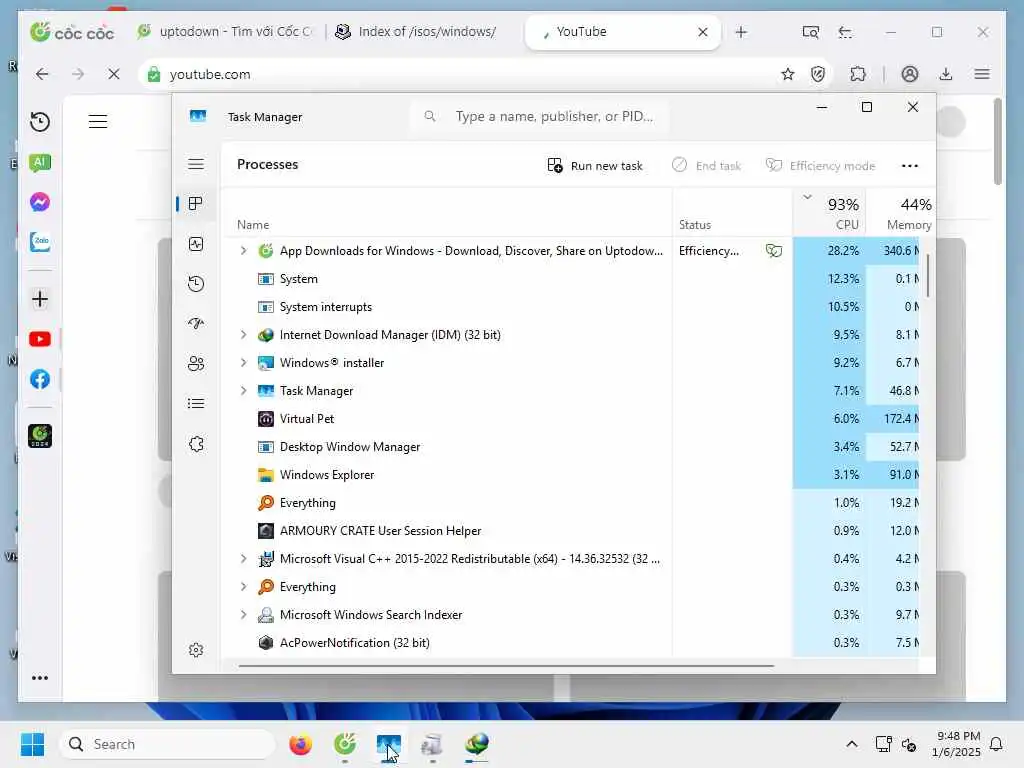Expand Microsoft Windows Search Indexer process

(244, 615)
